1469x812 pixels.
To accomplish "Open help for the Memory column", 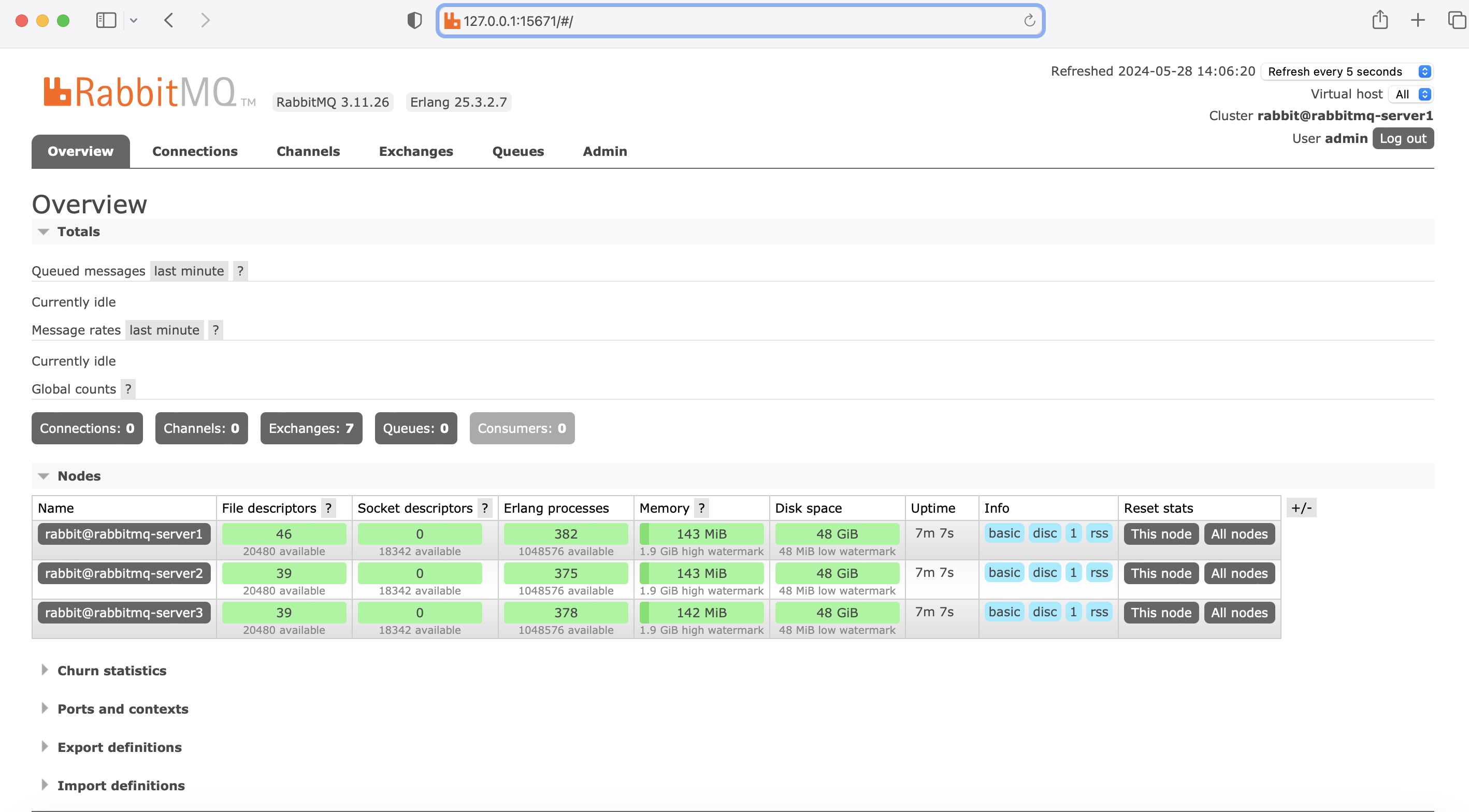I will [x=701, y=508].
